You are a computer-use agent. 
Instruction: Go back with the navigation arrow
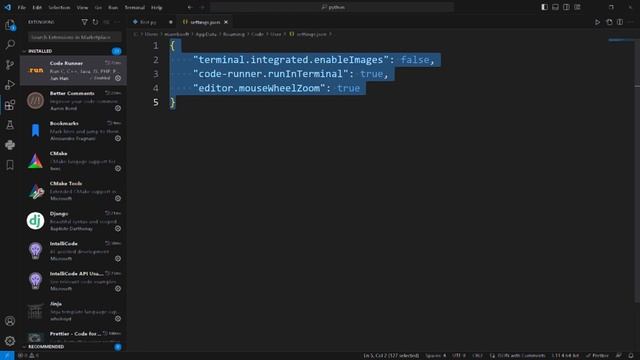(x=190, y=7)
